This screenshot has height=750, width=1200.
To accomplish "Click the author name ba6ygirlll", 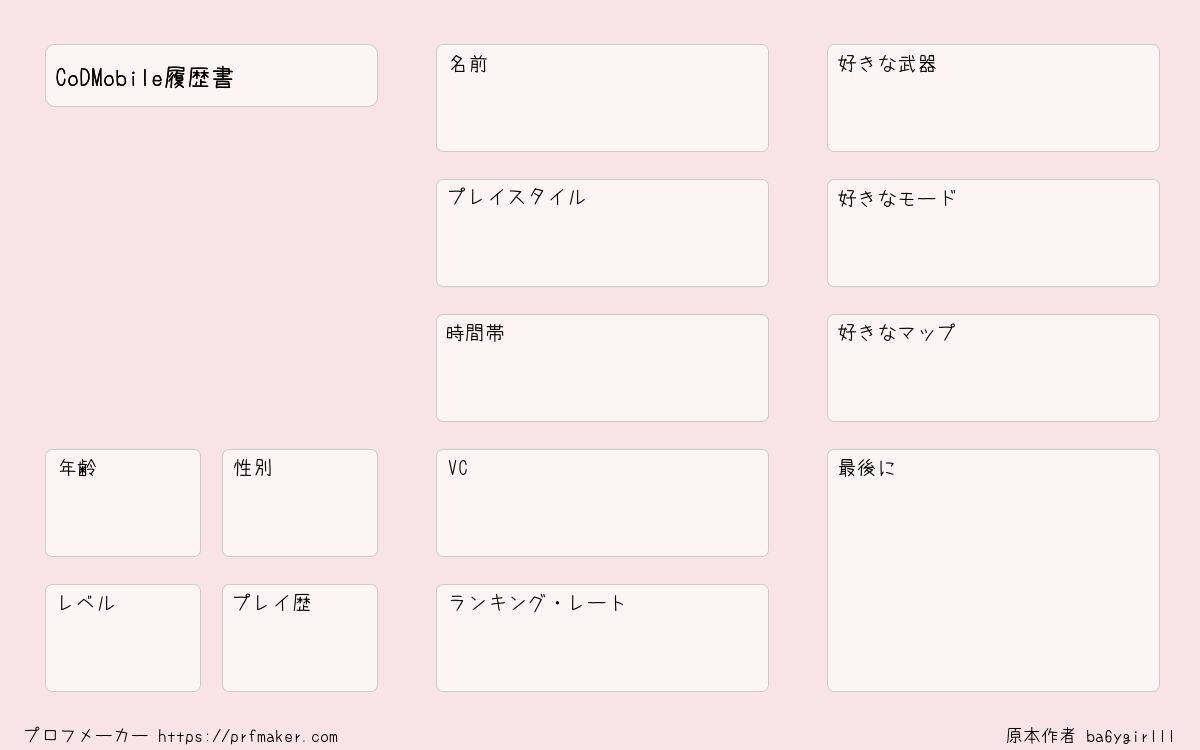I will coord(1131,737).
